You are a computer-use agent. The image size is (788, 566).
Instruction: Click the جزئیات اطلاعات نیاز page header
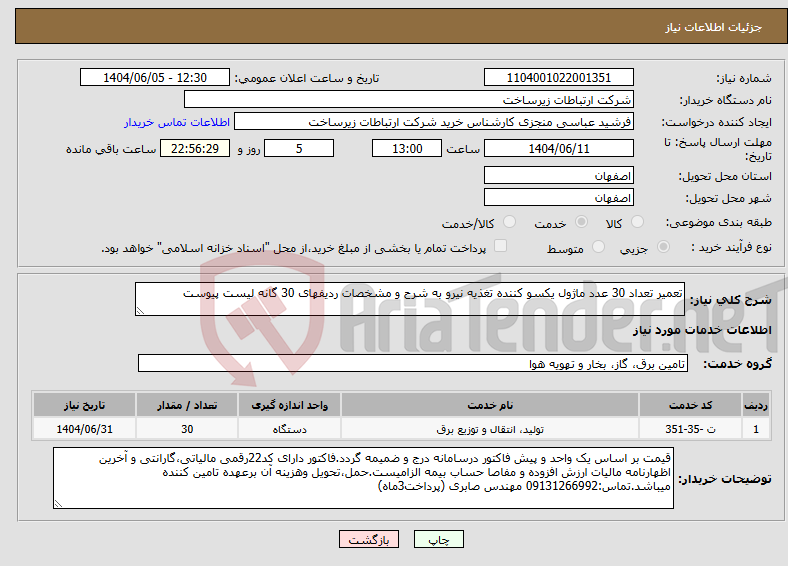click(x=714, y=27)
